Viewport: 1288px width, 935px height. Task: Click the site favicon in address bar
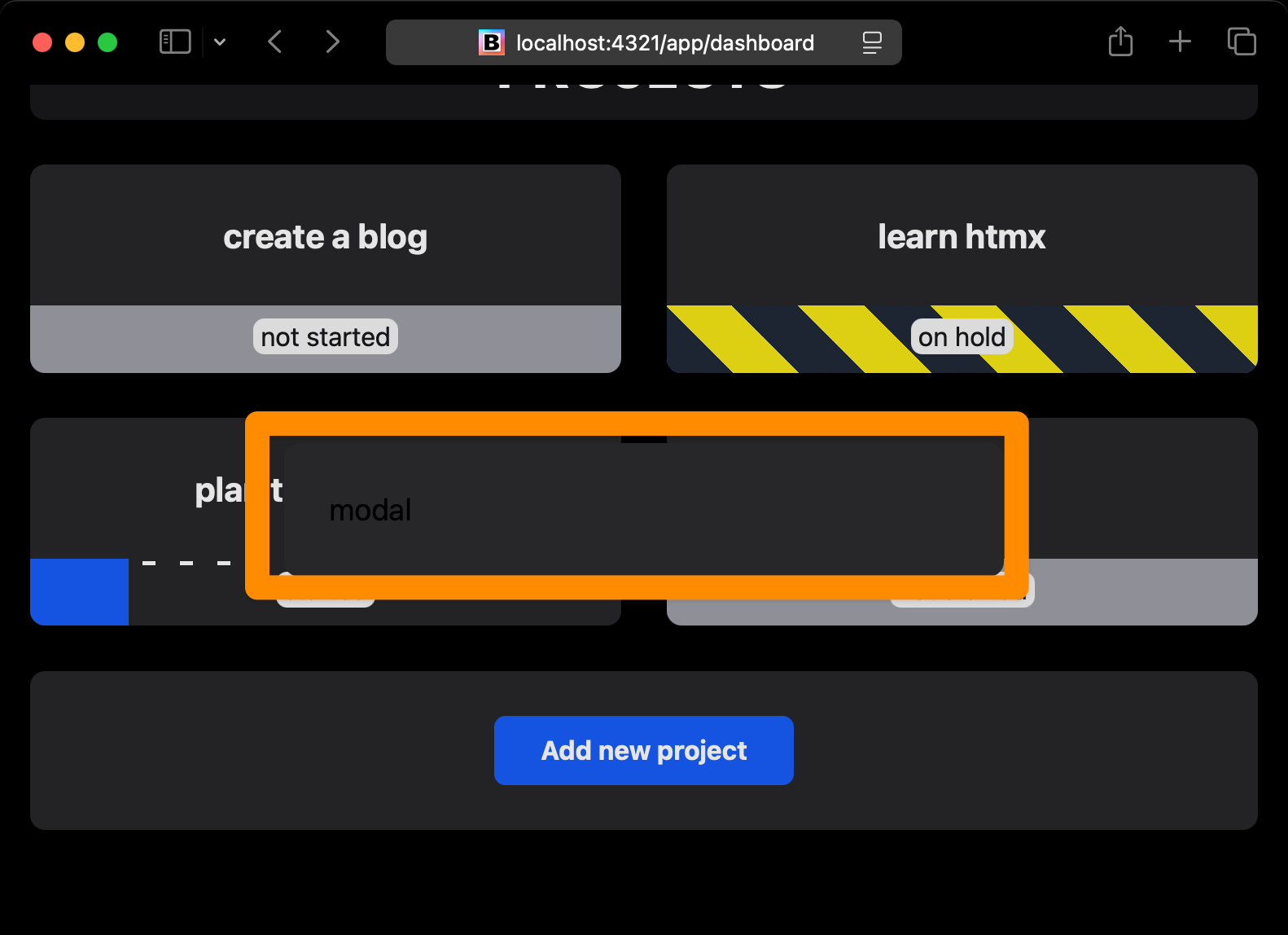coord(491,42)
